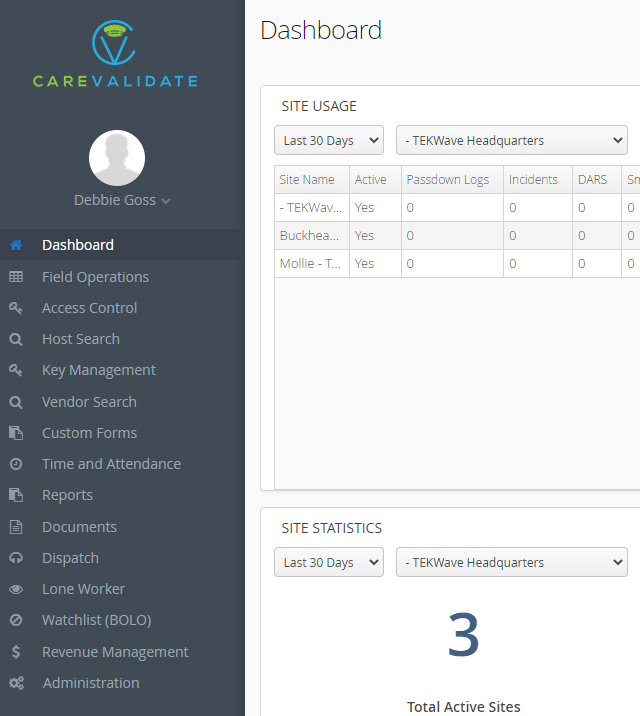Click the Field Operations grid icon

16,277
